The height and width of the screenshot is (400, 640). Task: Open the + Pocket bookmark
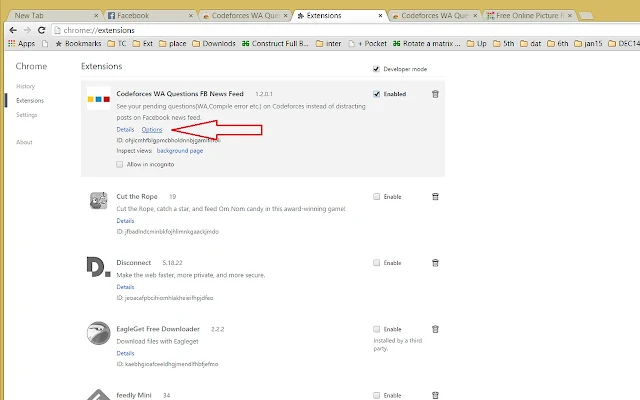tap(368, 43)
